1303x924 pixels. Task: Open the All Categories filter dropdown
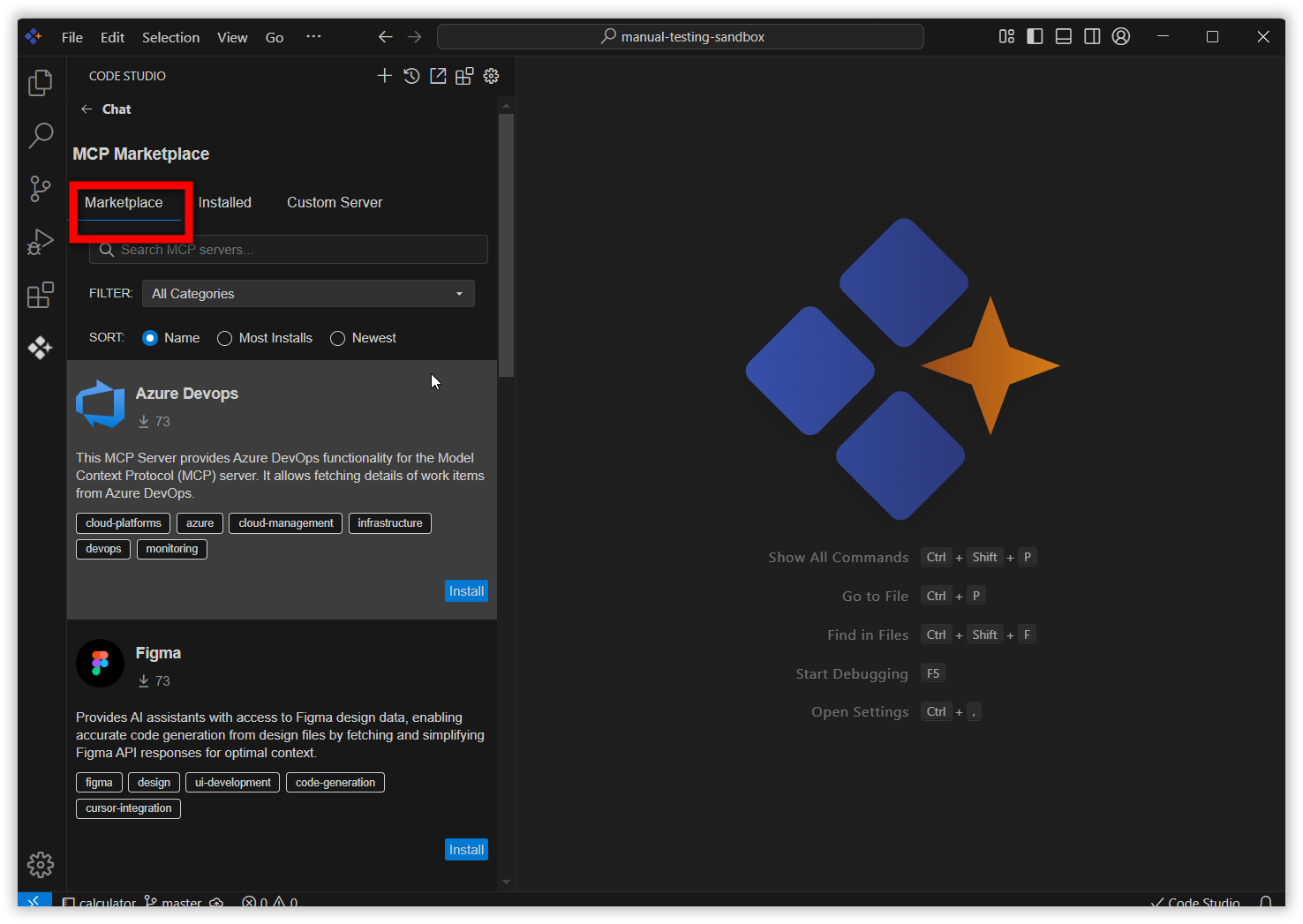(x=308, y=294)
